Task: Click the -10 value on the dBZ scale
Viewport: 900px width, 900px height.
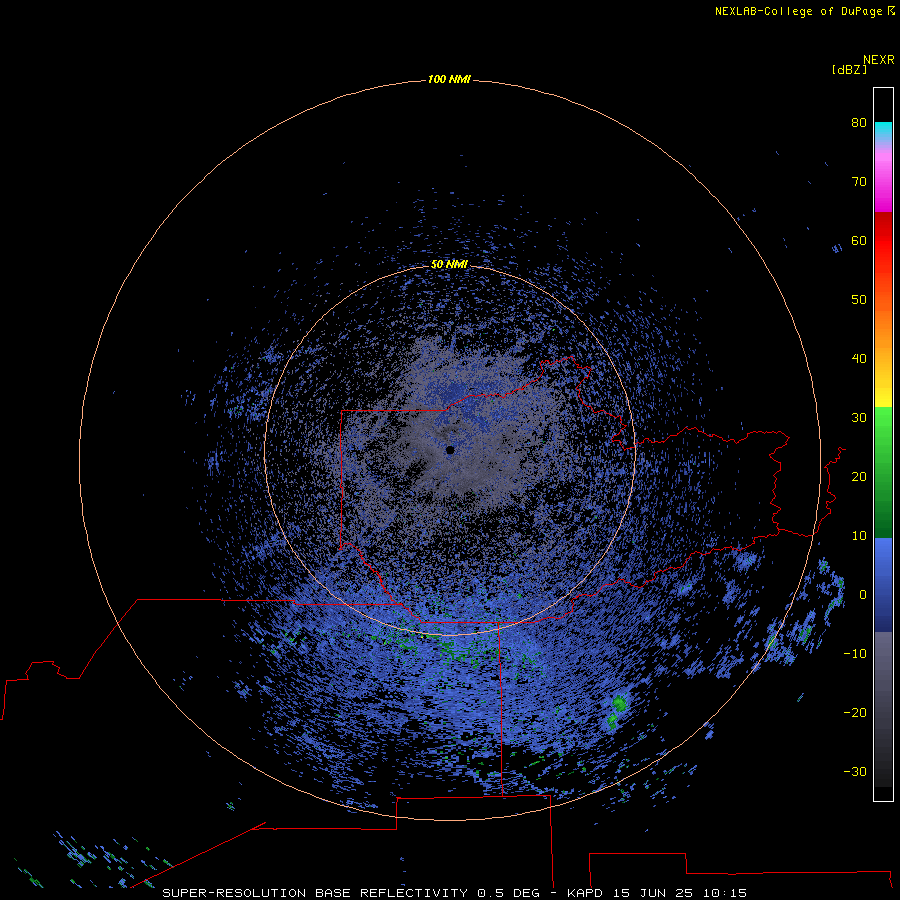Action: pyautogui.click(x=855, y=654)
